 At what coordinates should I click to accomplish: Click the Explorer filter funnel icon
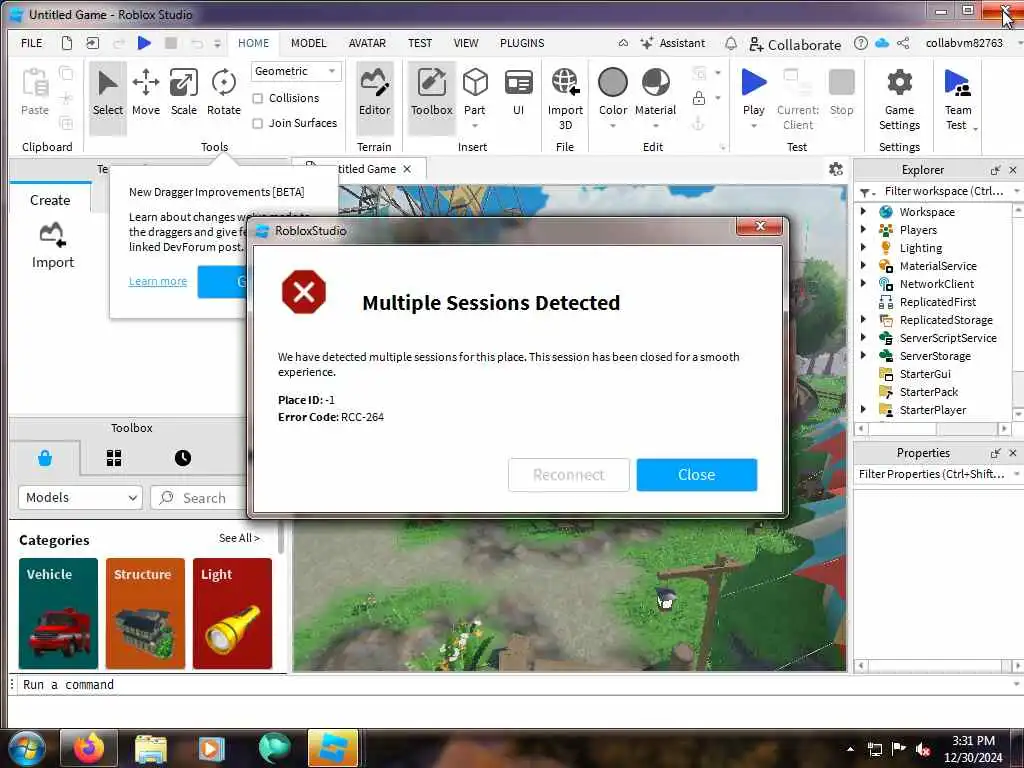point(867,192)
